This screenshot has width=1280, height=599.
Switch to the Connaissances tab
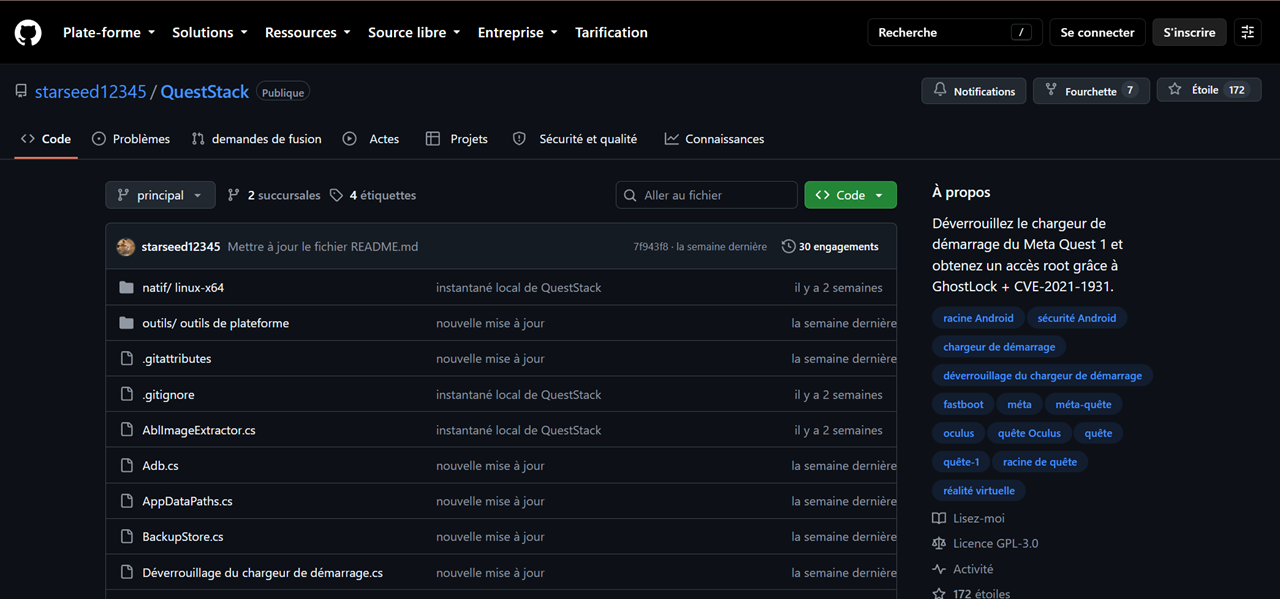tap(714, 139)
